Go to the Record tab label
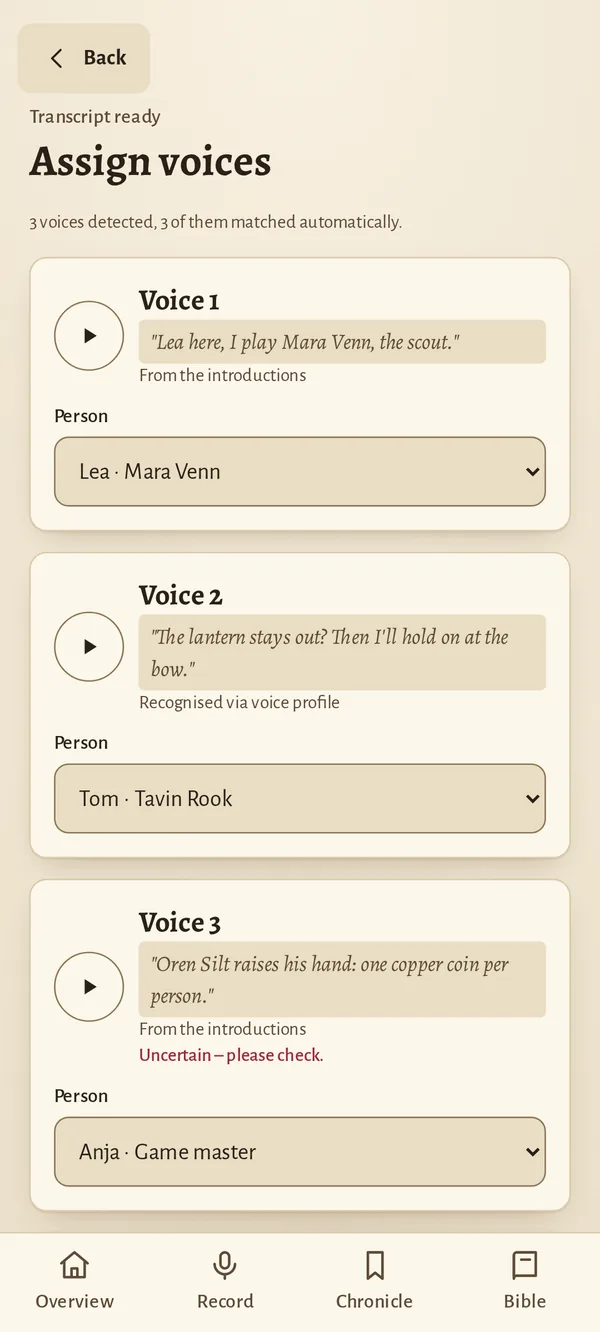The height and width of the screenshot is (1332, 600). 225,1301
